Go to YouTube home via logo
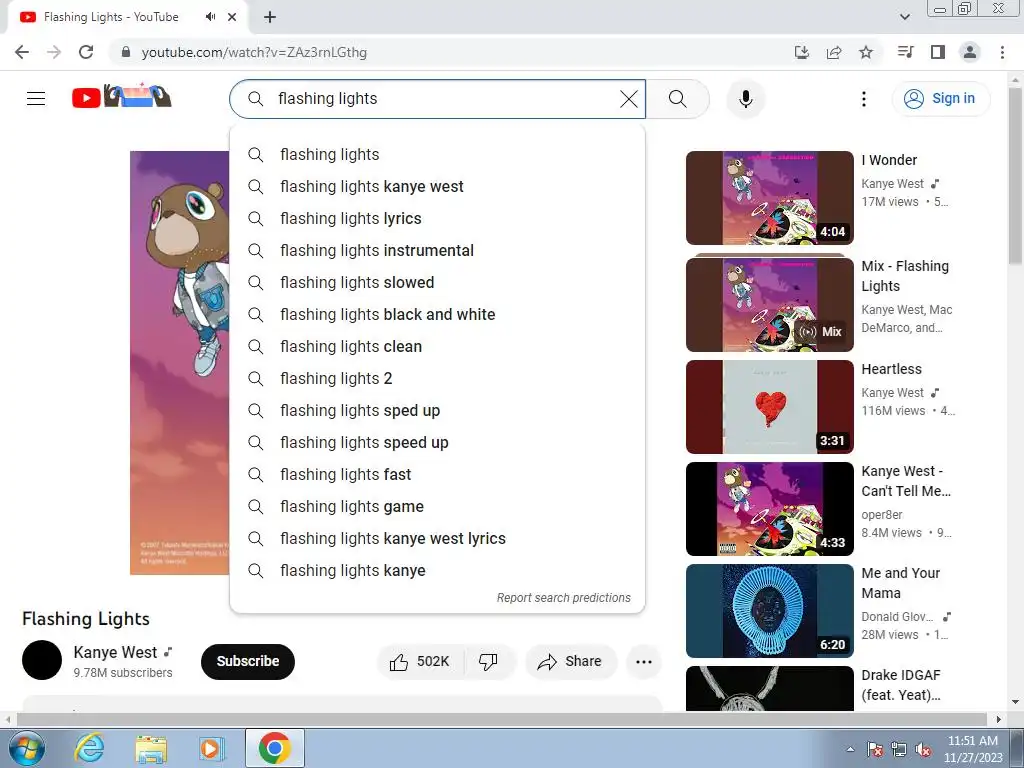The image size is (1024, 768). pos(121,97)
